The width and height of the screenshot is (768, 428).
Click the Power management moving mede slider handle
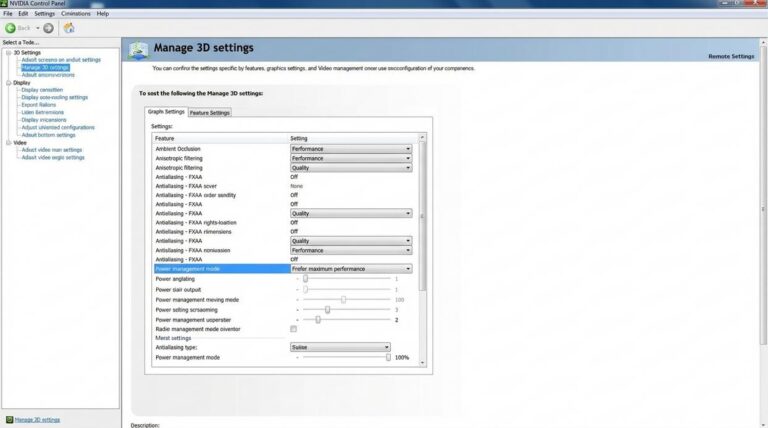coord(343,299)
